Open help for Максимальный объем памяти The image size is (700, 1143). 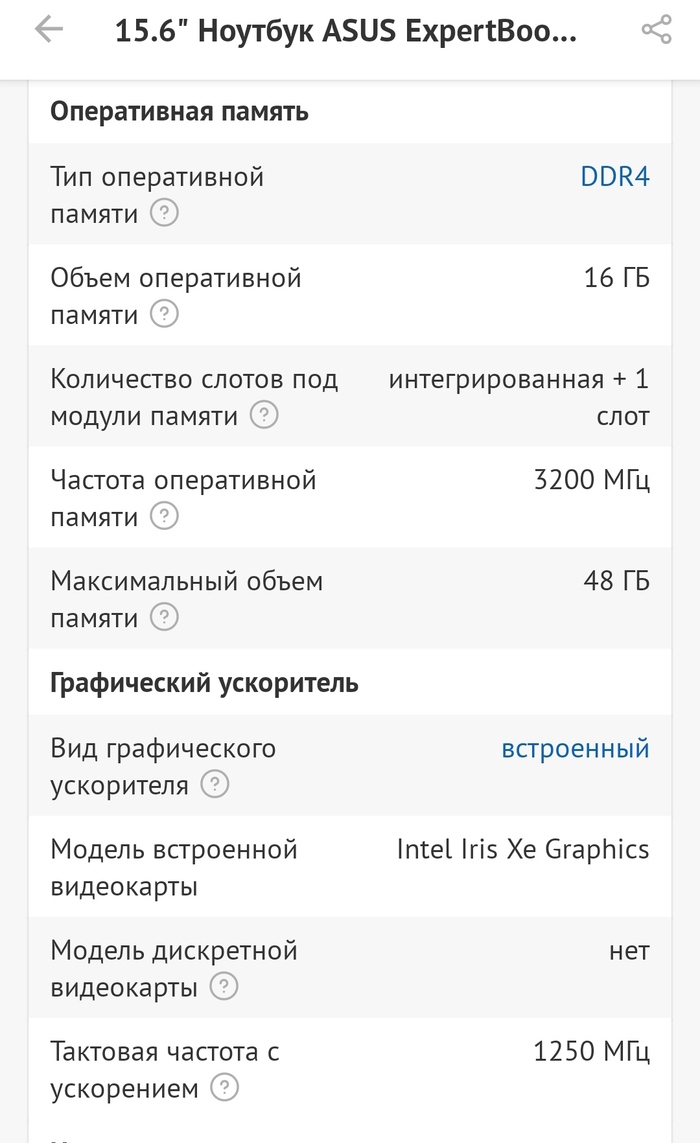click(164, 617)
